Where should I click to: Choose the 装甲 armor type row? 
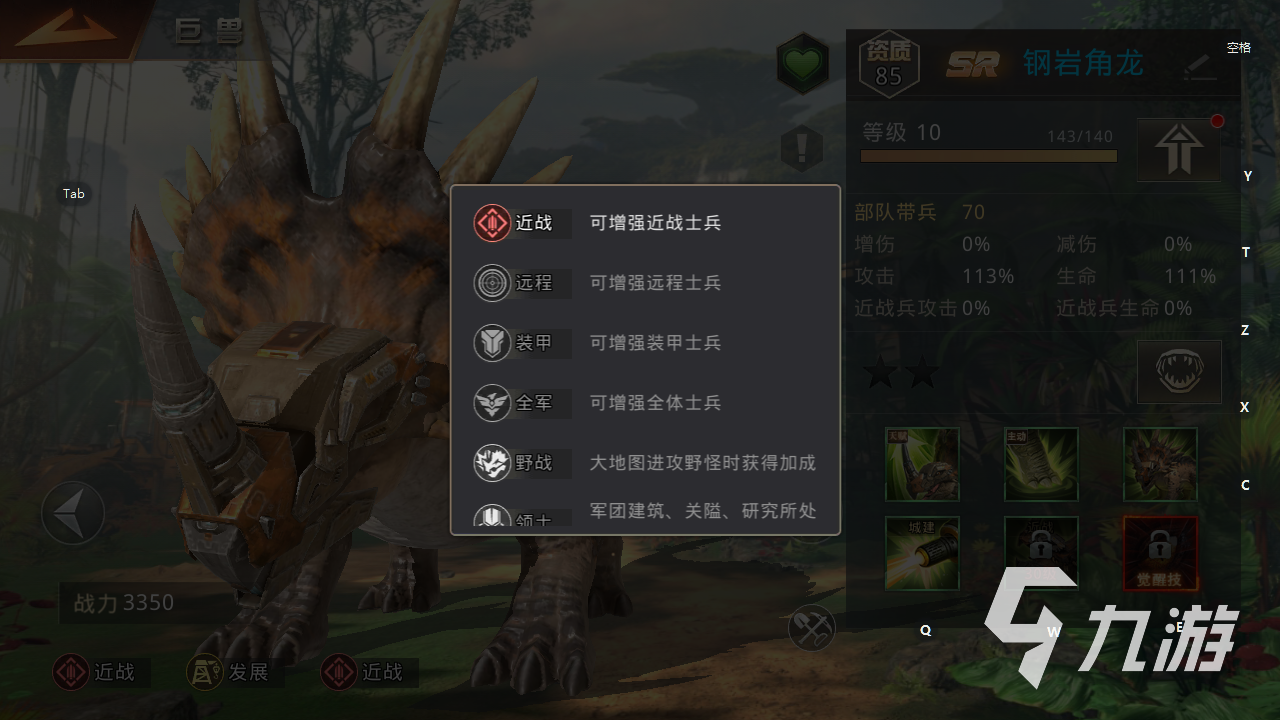(x=645, y=343)
